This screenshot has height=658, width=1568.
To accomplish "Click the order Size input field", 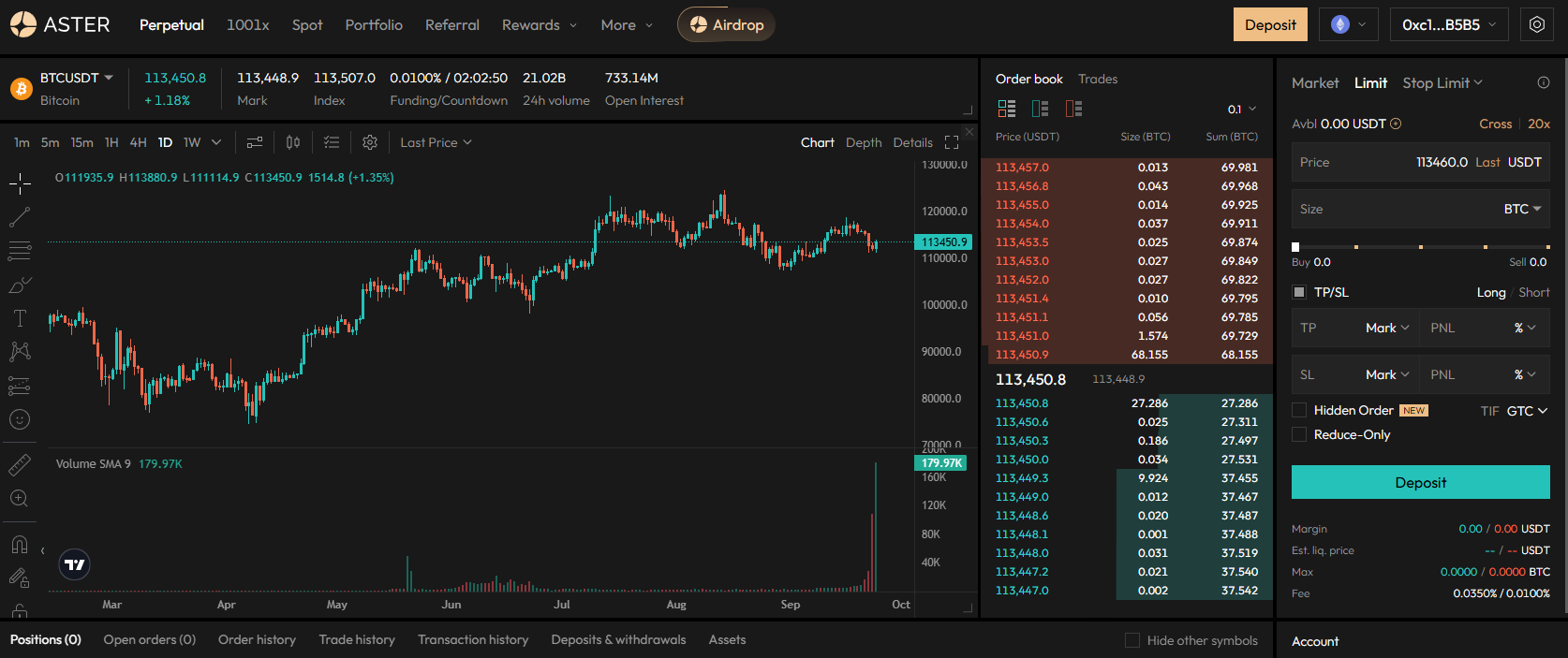I will tap(1396, 209).
